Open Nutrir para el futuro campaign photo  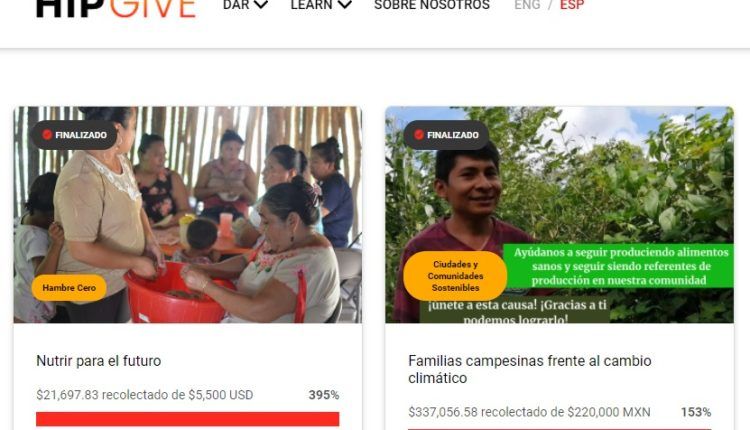coord(188,215)
